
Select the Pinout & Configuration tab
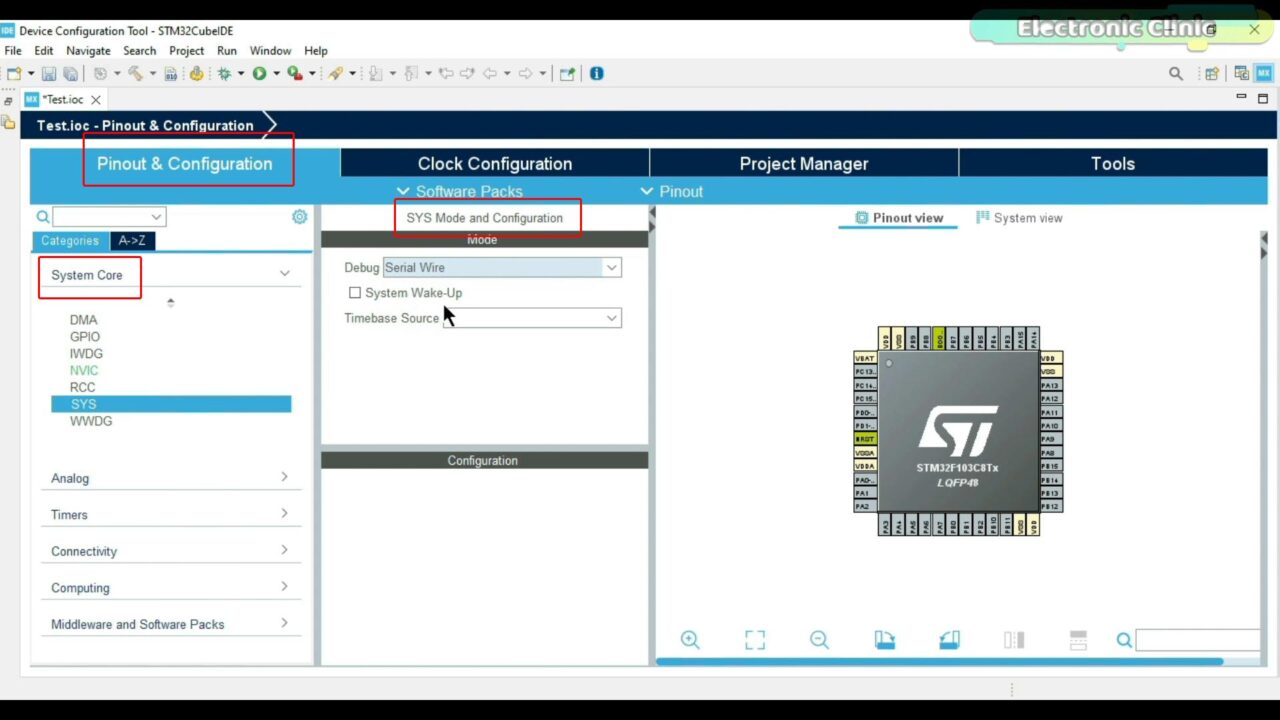point(185,163)
